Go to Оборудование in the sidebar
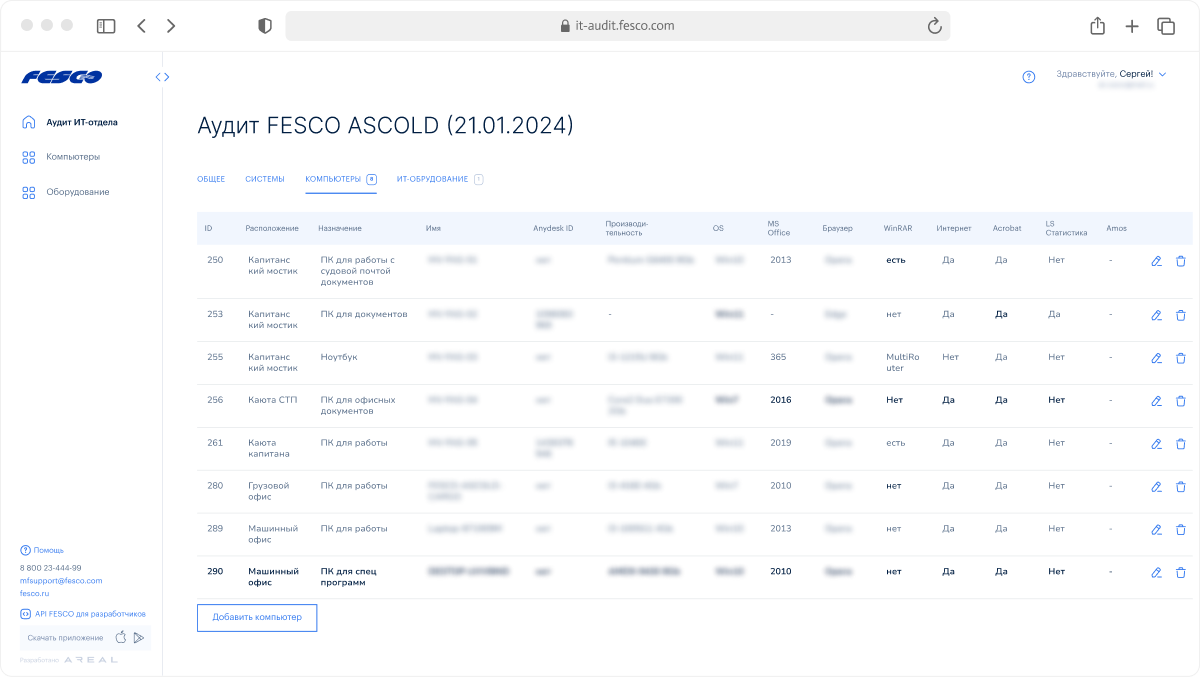This screenshot has width=1200, height=677. point(77,192)
